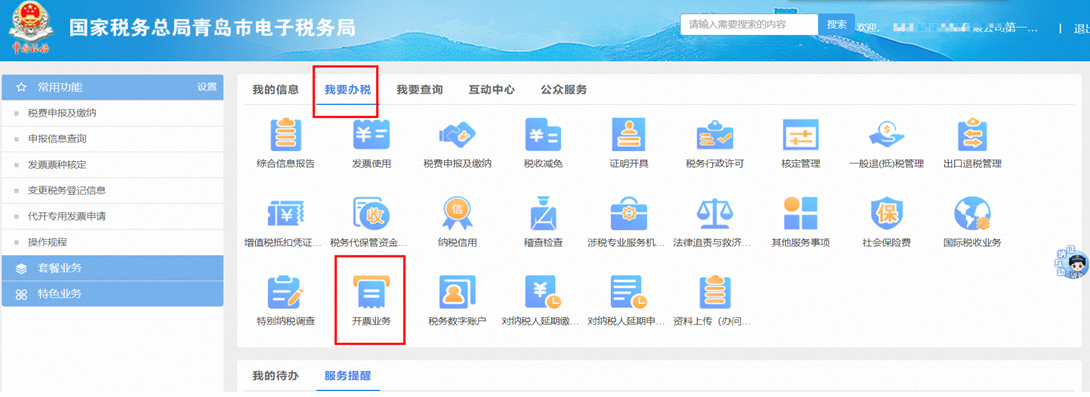This screenshot has height=397, width=1090.
Task: Open 国际税收业务 globe icon
Action: (973, 213)
